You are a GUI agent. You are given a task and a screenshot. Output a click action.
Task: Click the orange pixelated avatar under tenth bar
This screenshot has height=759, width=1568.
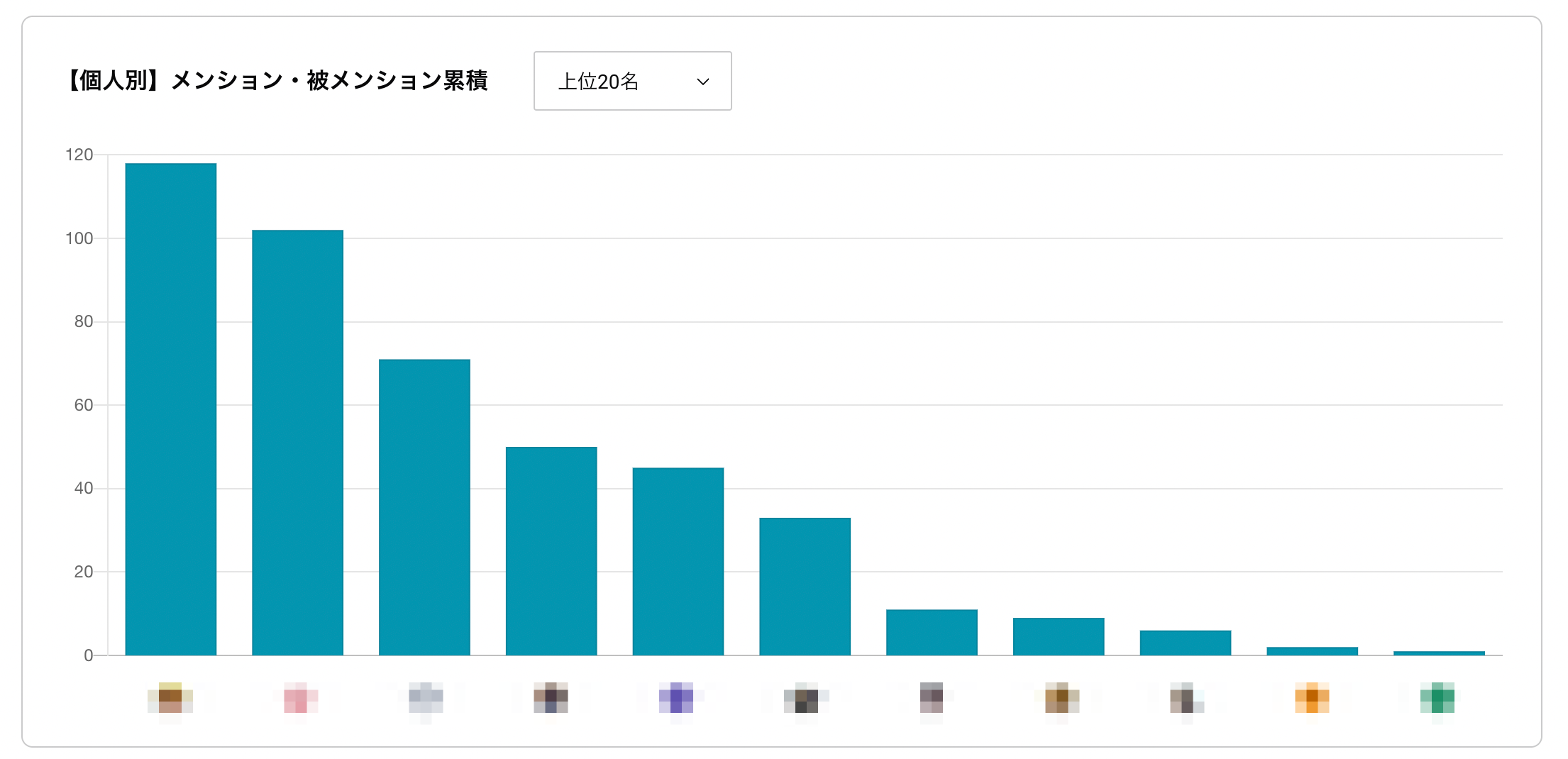pyautogui.click(x=1312, y=699)
